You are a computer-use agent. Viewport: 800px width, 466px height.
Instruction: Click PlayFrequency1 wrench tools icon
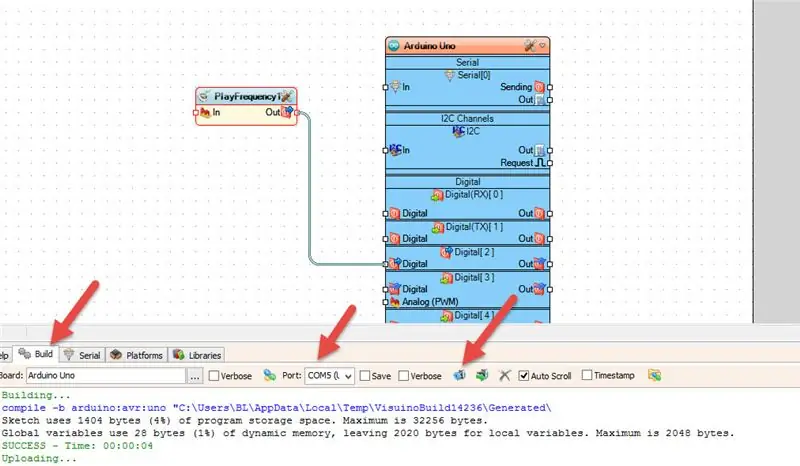[x=287, y=96]
